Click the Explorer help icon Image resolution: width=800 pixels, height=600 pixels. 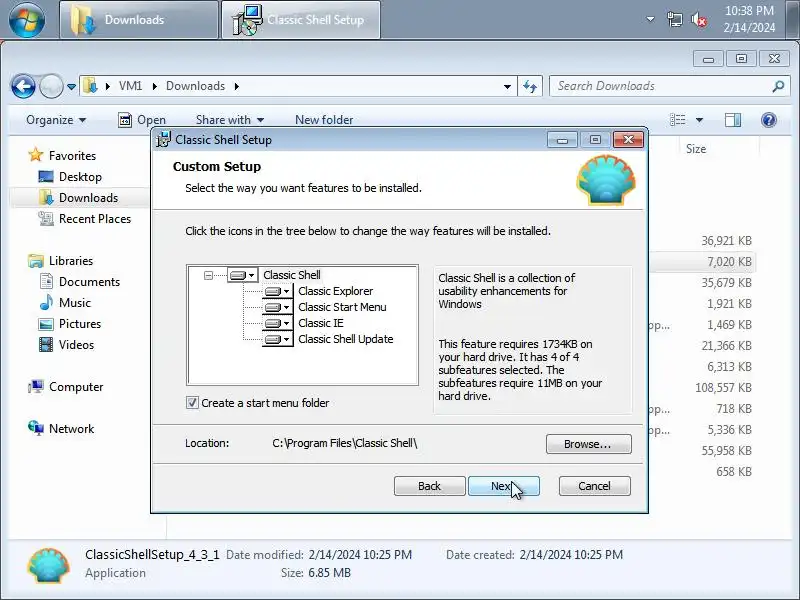pos(768,120)
